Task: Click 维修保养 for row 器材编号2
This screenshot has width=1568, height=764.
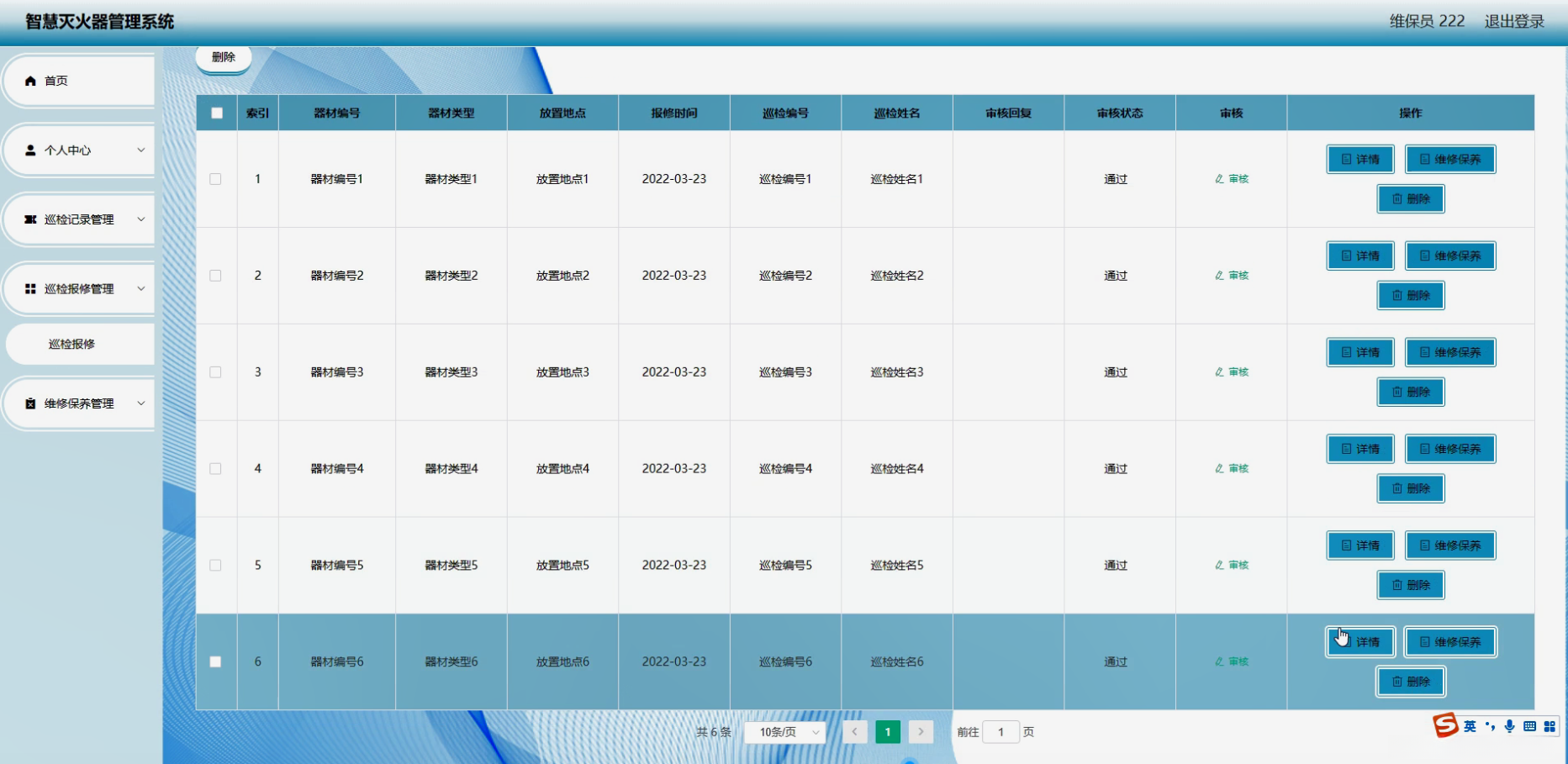Action: 1450,256
